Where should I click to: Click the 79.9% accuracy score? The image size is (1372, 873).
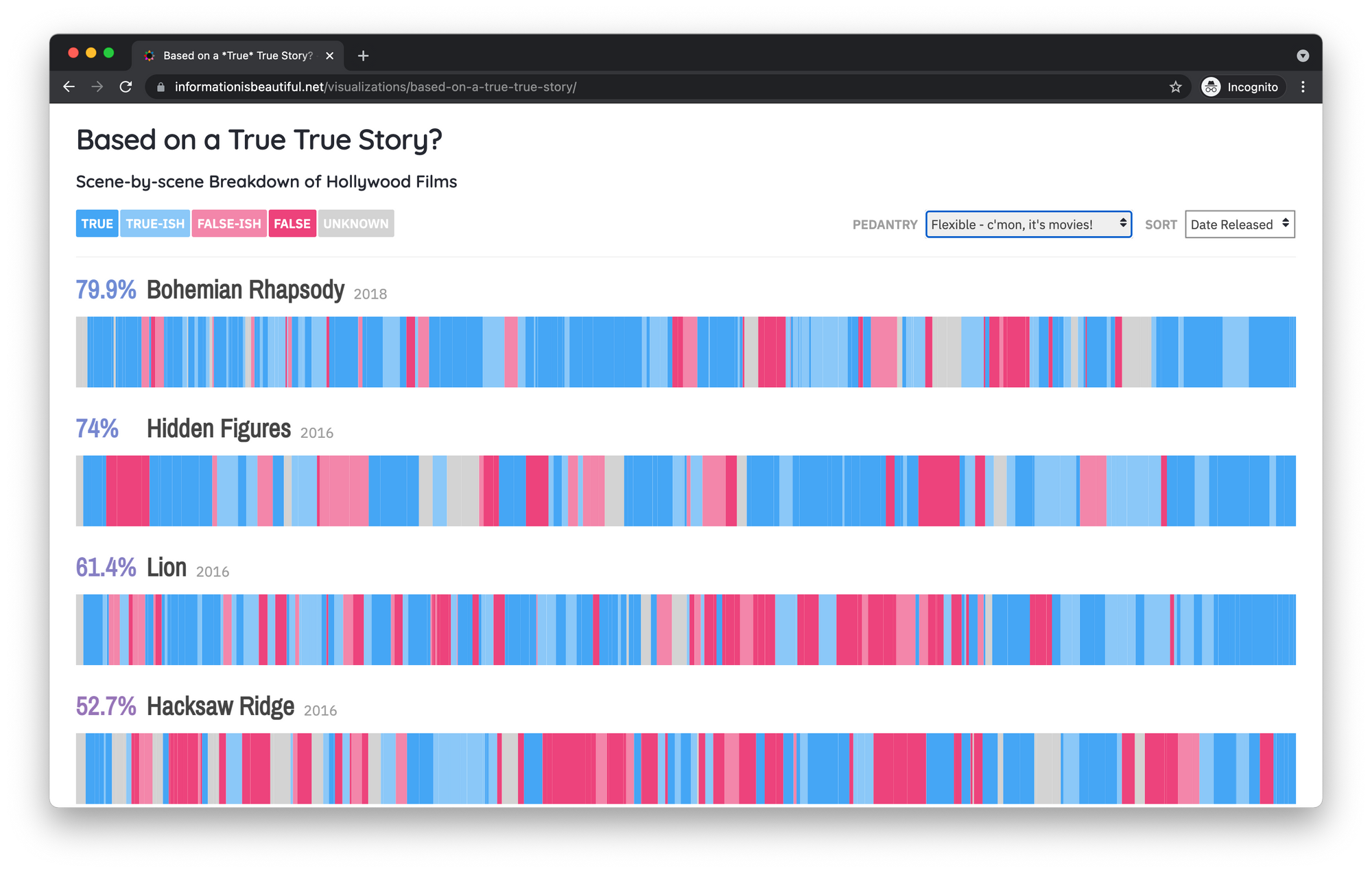point(106,290)
